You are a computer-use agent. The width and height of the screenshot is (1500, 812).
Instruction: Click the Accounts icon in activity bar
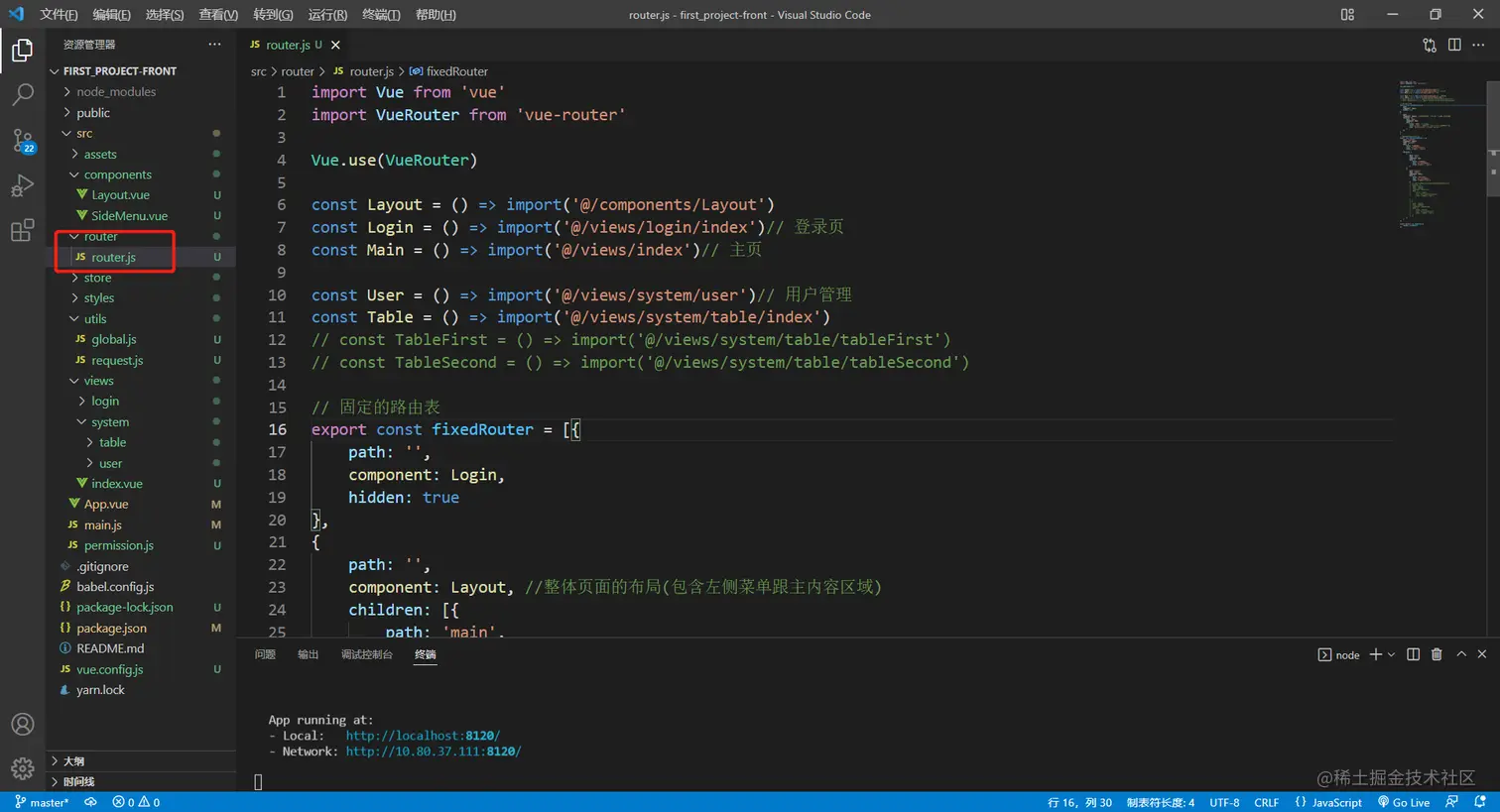point(22,725)
